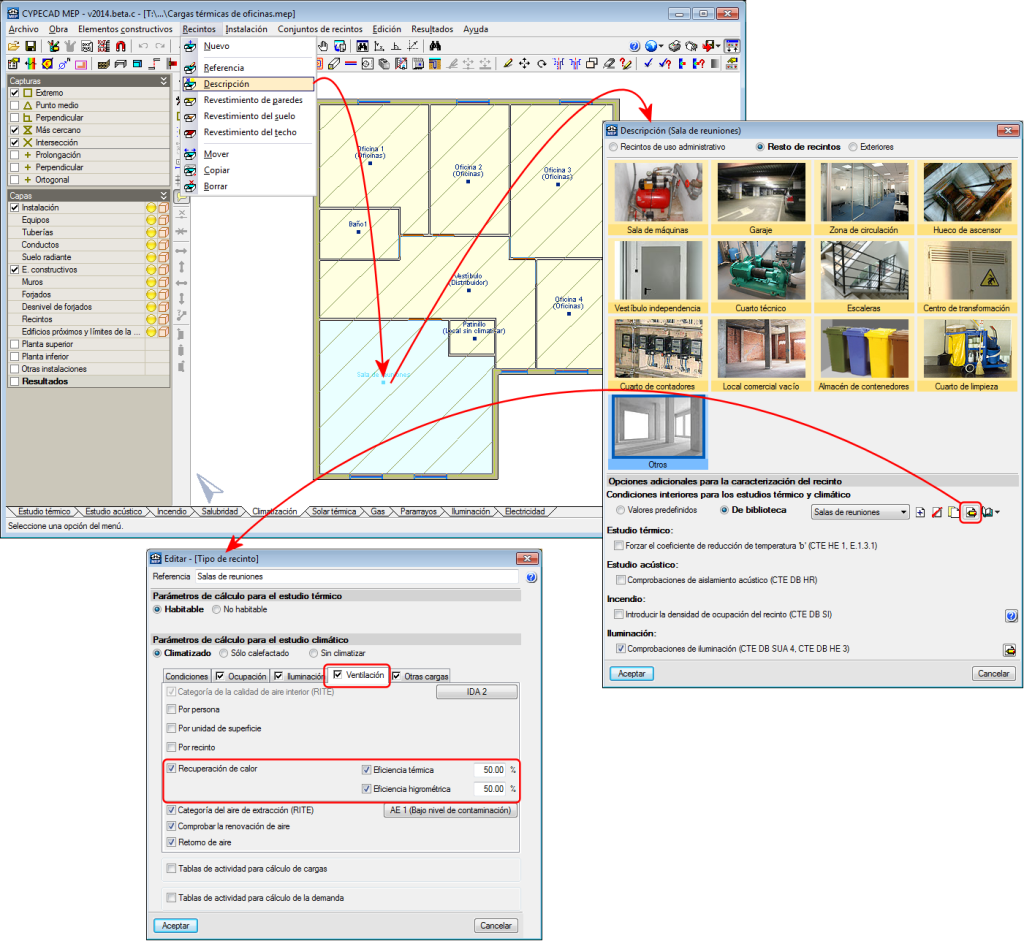Click the add new library item icon
The width and height of the screenshot is (1024, 941).
(x=920, y=513)
